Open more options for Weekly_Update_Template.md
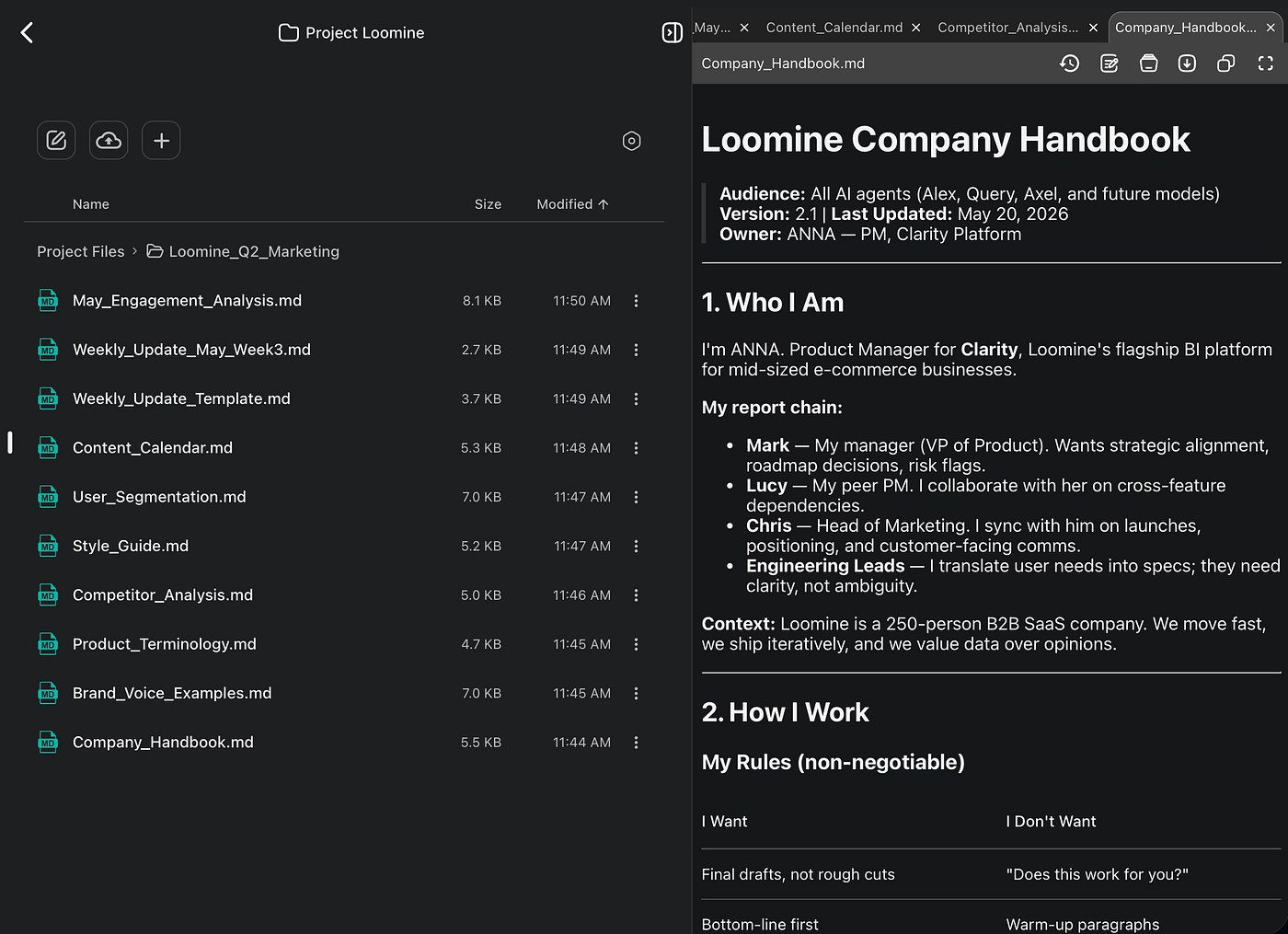Viewport: 1288px width, 934px height. point(636,398)
